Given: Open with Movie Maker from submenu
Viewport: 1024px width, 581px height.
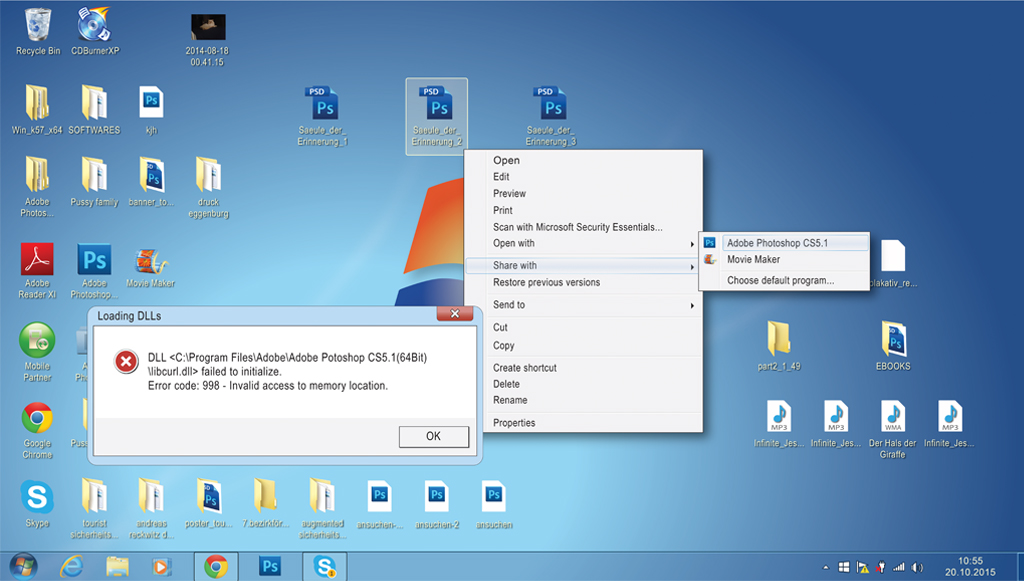Looking at the screenshot, I should point(784,260).
